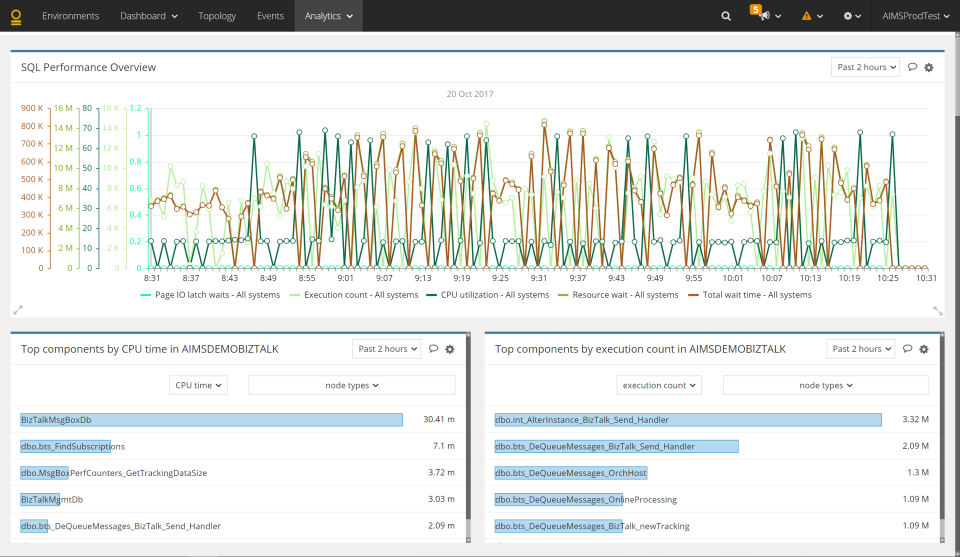Click CPU time panel settings gear
This screenshot has width=960, height=557.
450,349
